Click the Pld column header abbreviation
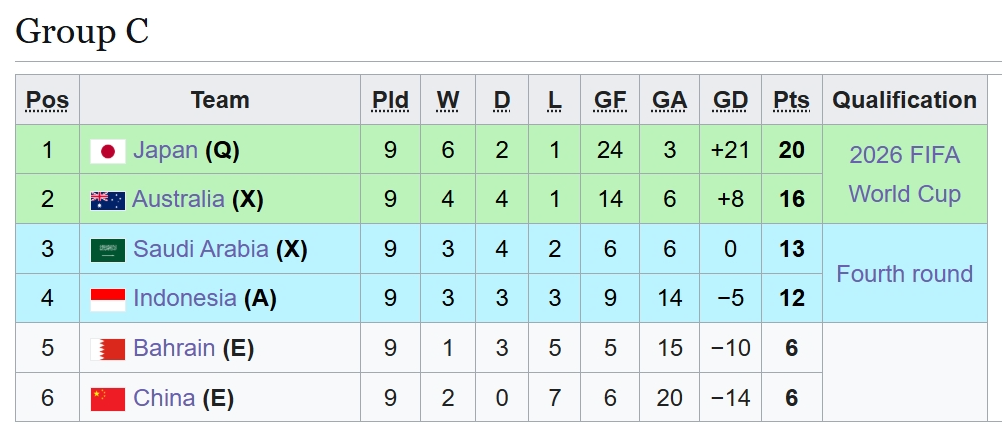Viewport: 1002px width, 446px height. point(390,100)
